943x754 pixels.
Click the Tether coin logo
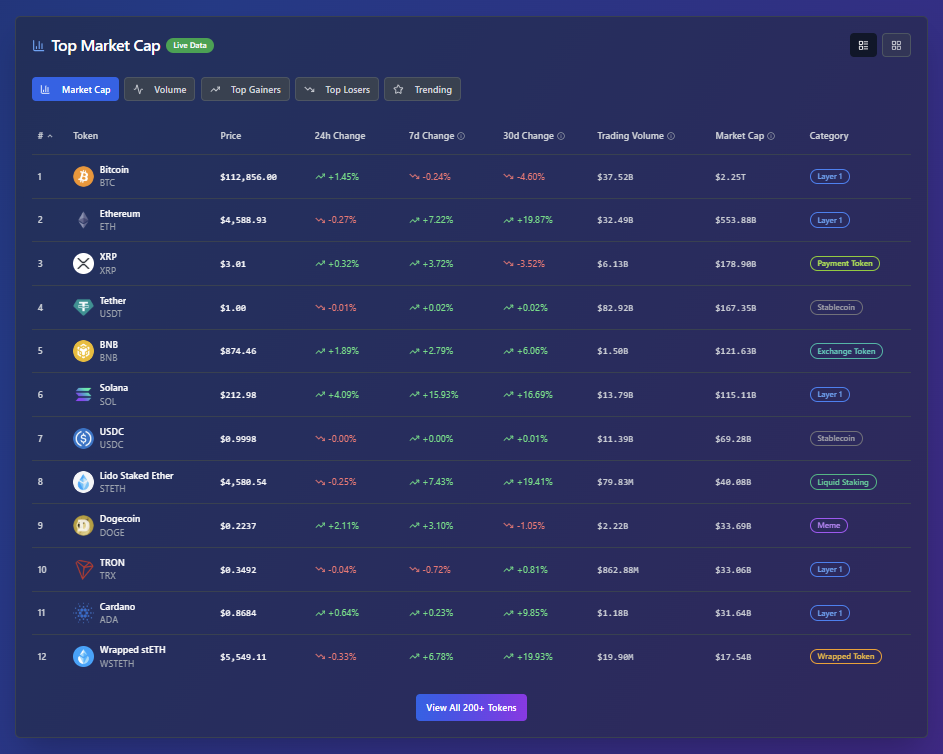pyautogui.click(x=84, y=307)
